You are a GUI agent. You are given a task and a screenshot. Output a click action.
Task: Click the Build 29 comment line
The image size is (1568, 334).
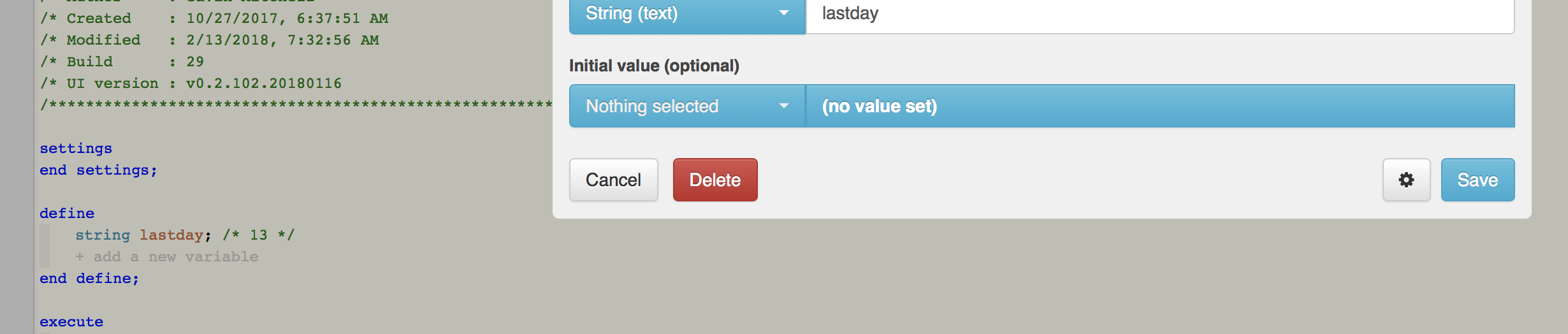pos(122,62)
